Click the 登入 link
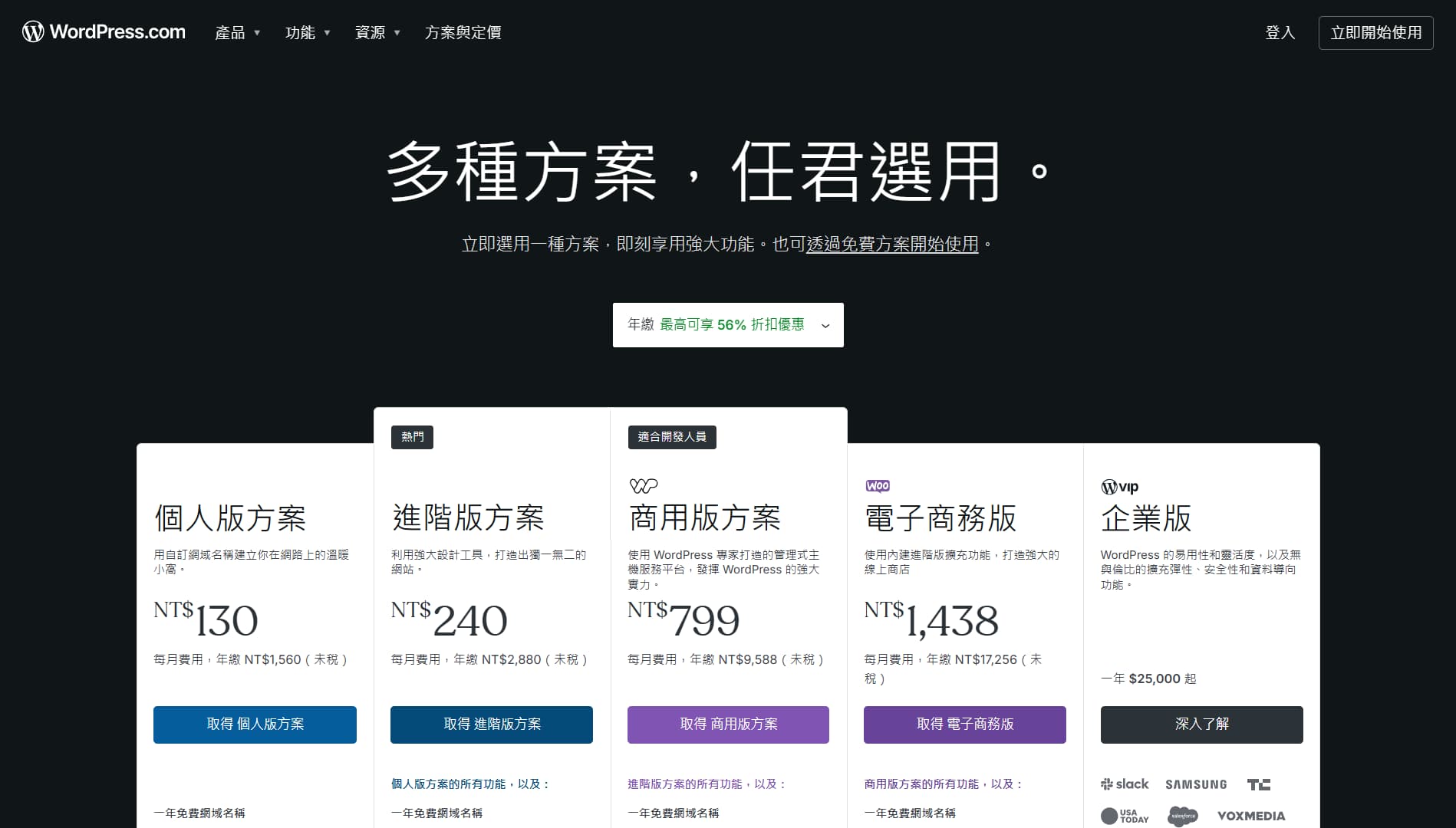 point(1280,32)
